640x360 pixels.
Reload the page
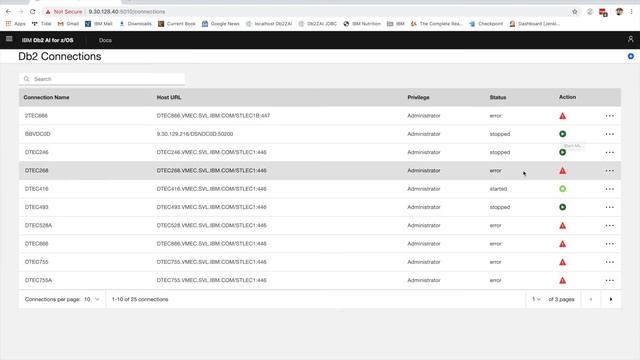point(33,11)
